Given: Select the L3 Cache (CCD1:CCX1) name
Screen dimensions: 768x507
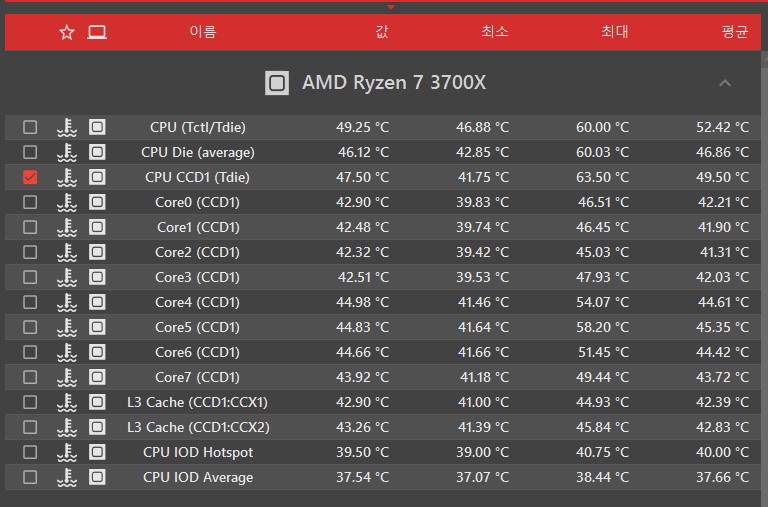Looking at the screenshot, I should [197, 402].
